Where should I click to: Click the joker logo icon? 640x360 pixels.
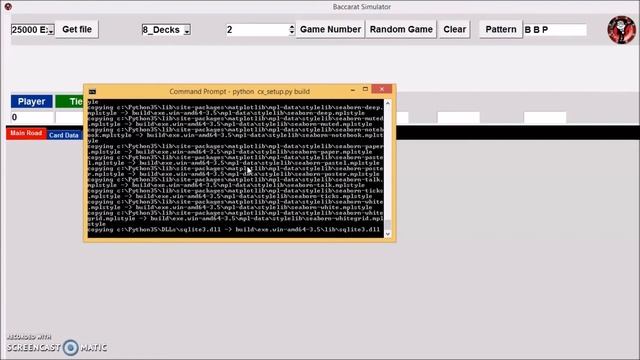click(621, 30)
